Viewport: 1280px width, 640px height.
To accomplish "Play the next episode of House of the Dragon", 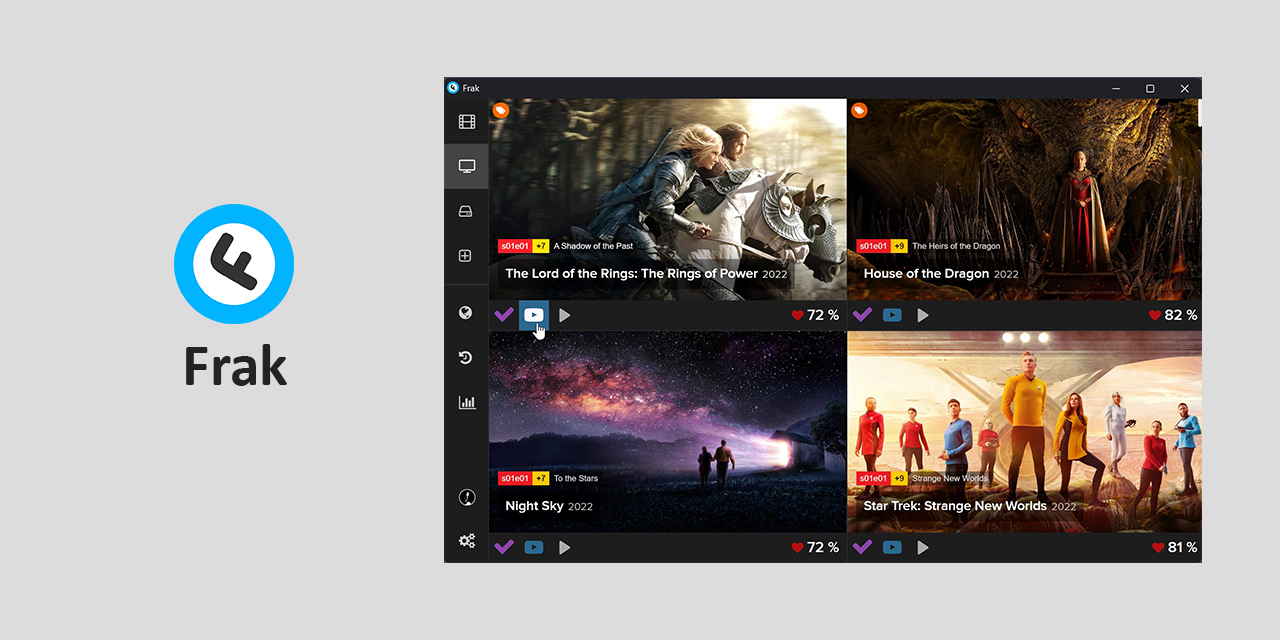I will (923, 315).
